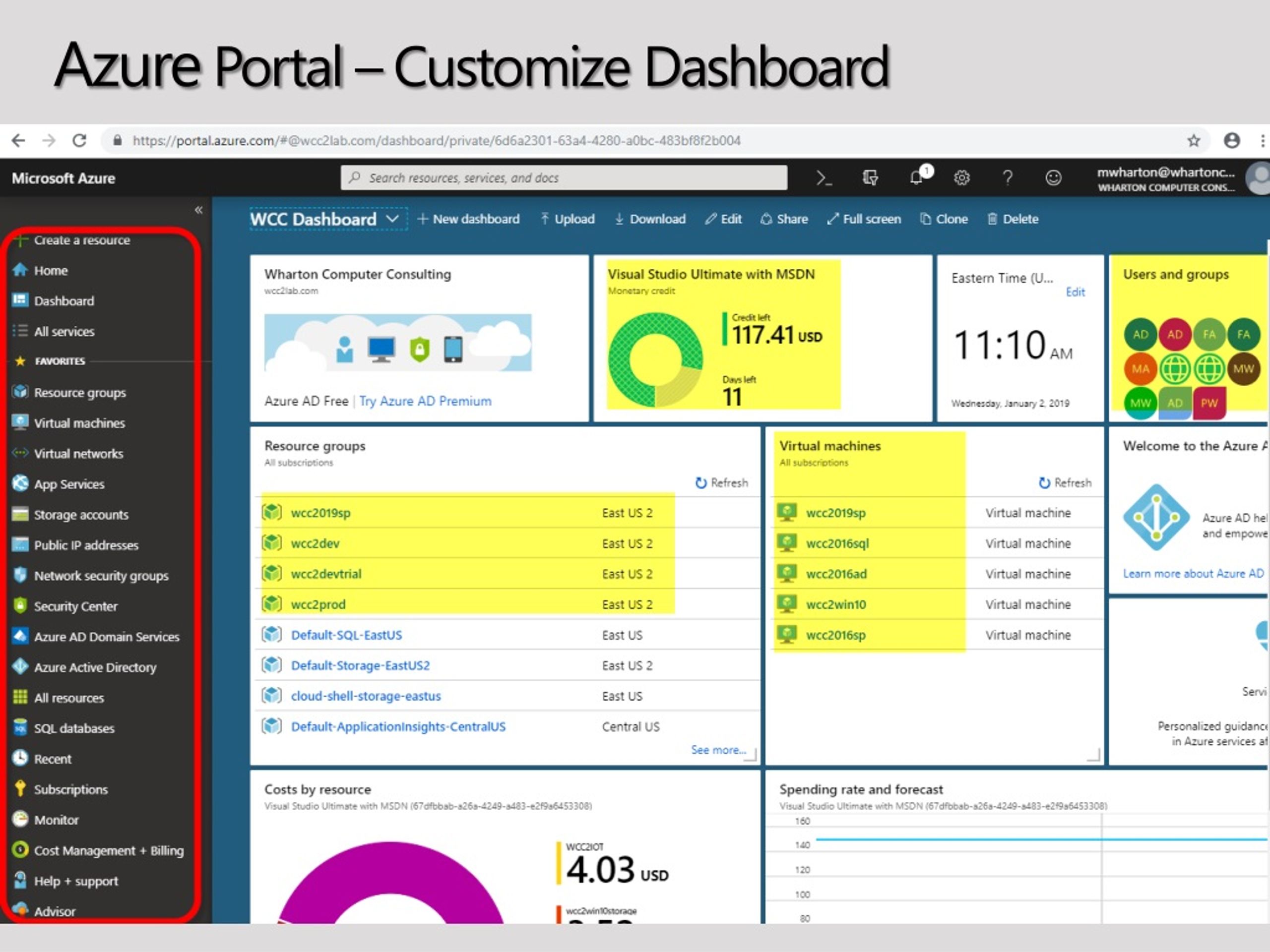Open Storage accounts in the sidebar
This screenshot has height=952, width=1270.
tap(70, 515)
